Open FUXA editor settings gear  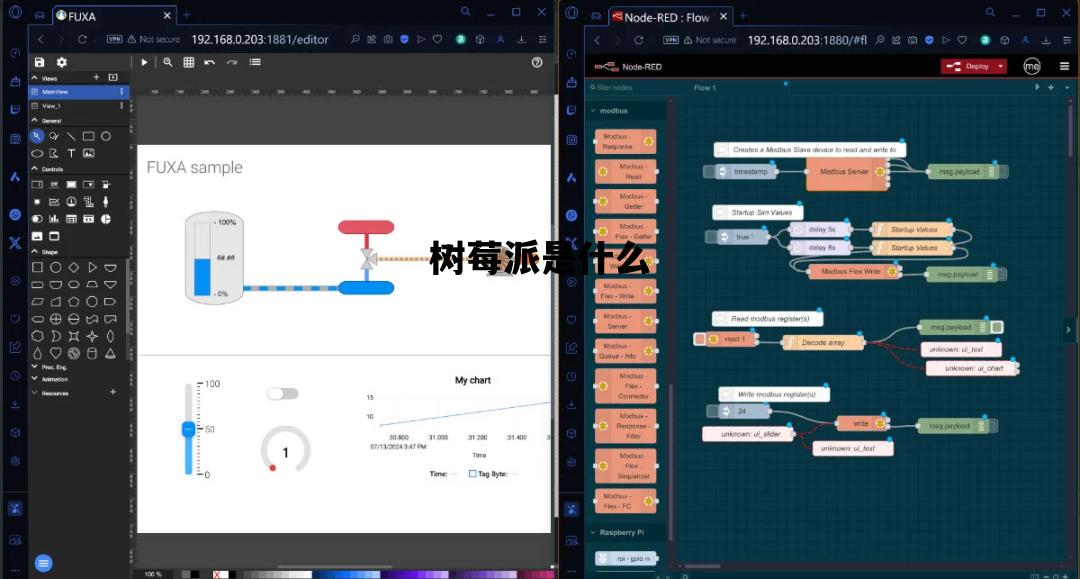tap(61, 62)
